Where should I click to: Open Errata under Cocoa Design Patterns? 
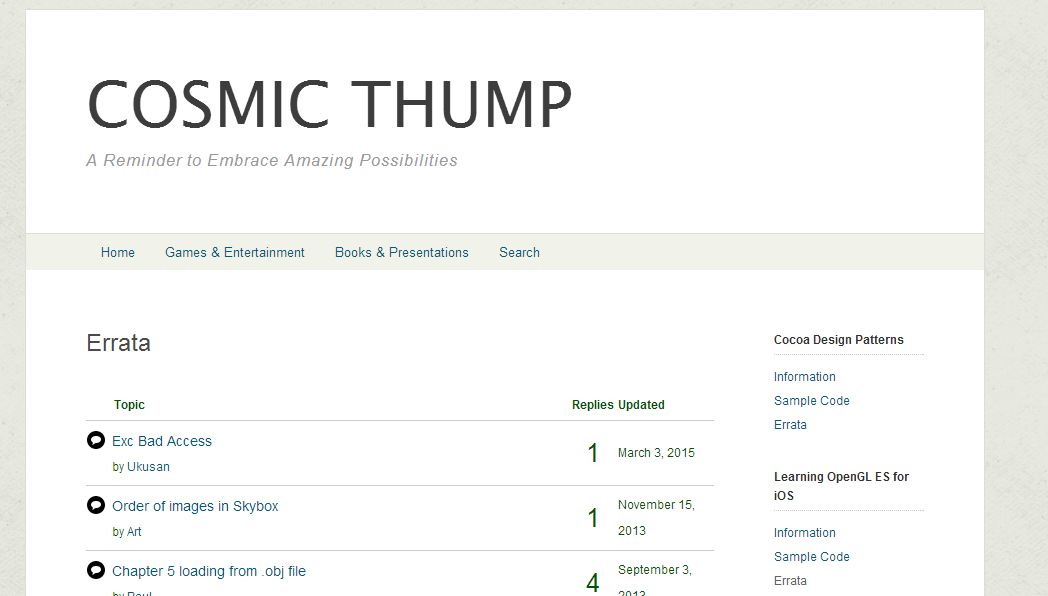tap(790, 425)
